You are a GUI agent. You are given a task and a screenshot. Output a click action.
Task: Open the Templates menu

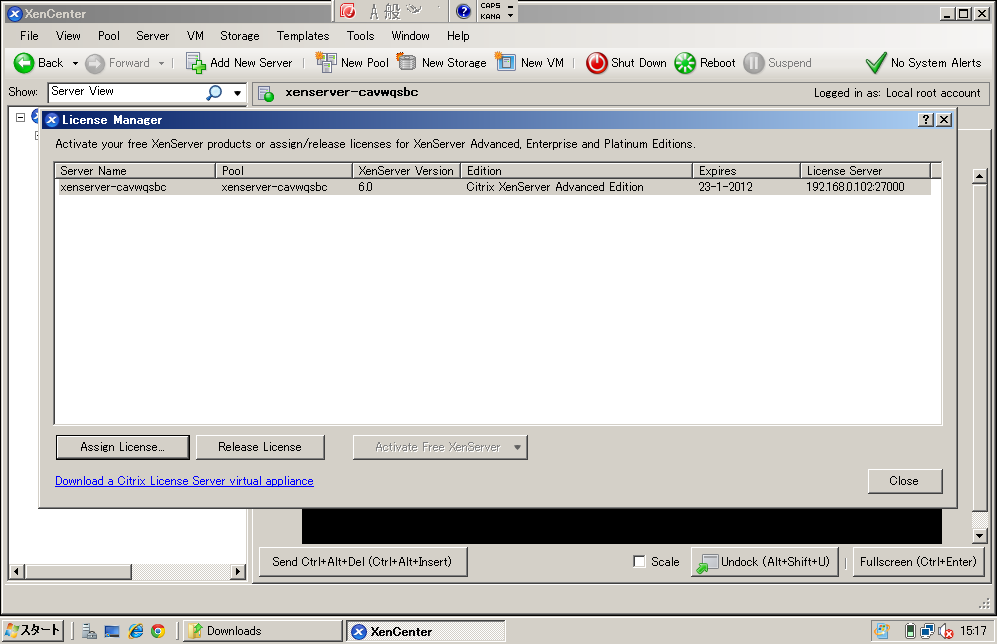click(303, 36)
